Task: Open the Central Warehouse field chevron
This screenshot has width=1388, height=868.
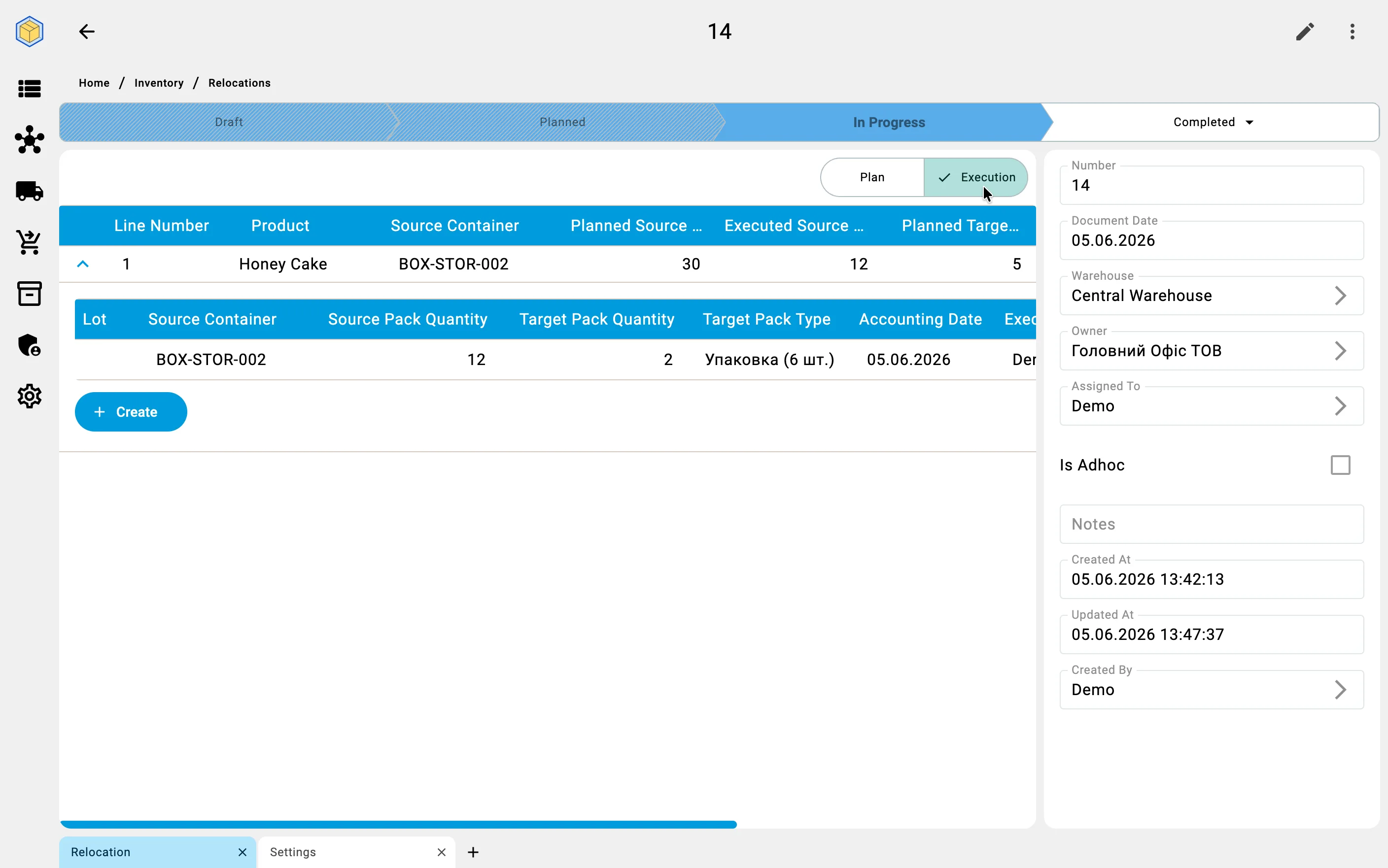Action: 1340,296
